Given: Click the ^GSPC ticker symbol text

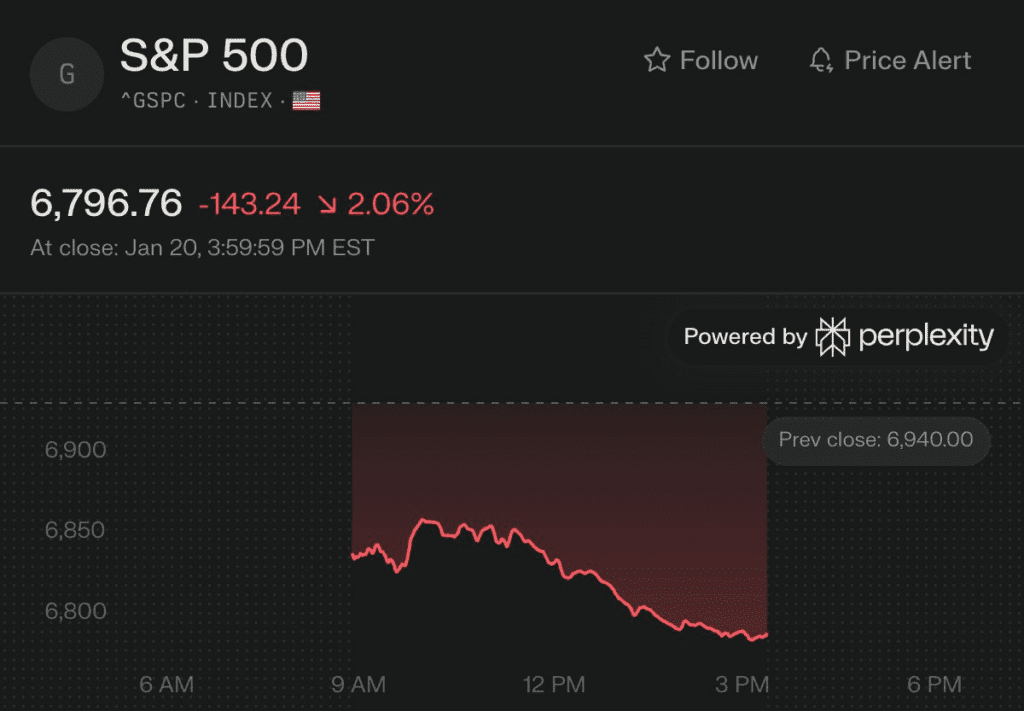Looking at the screenshot, I should click(x=153, y=101).
